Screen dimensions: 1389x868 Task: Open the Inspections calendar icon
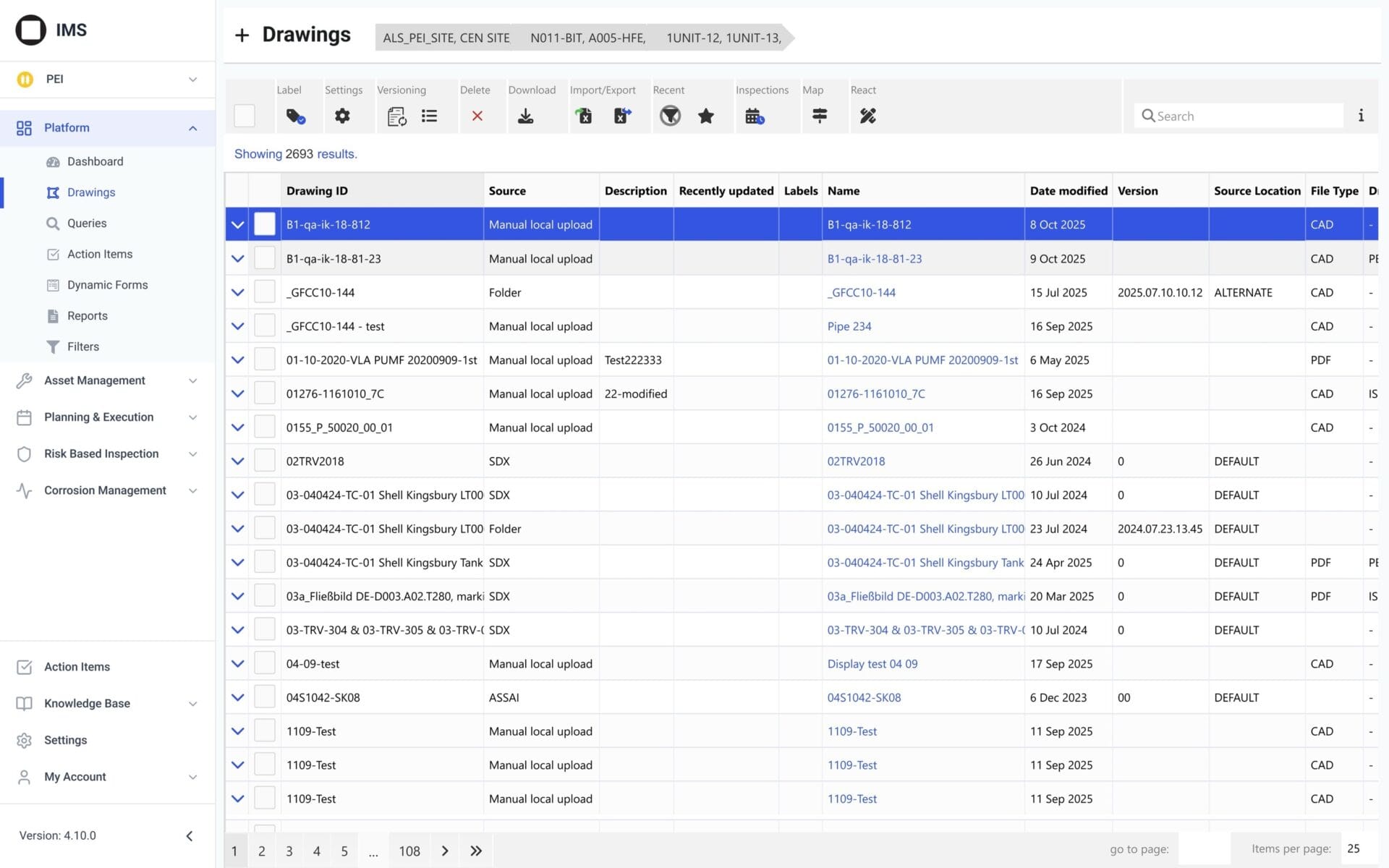point(755,116)
